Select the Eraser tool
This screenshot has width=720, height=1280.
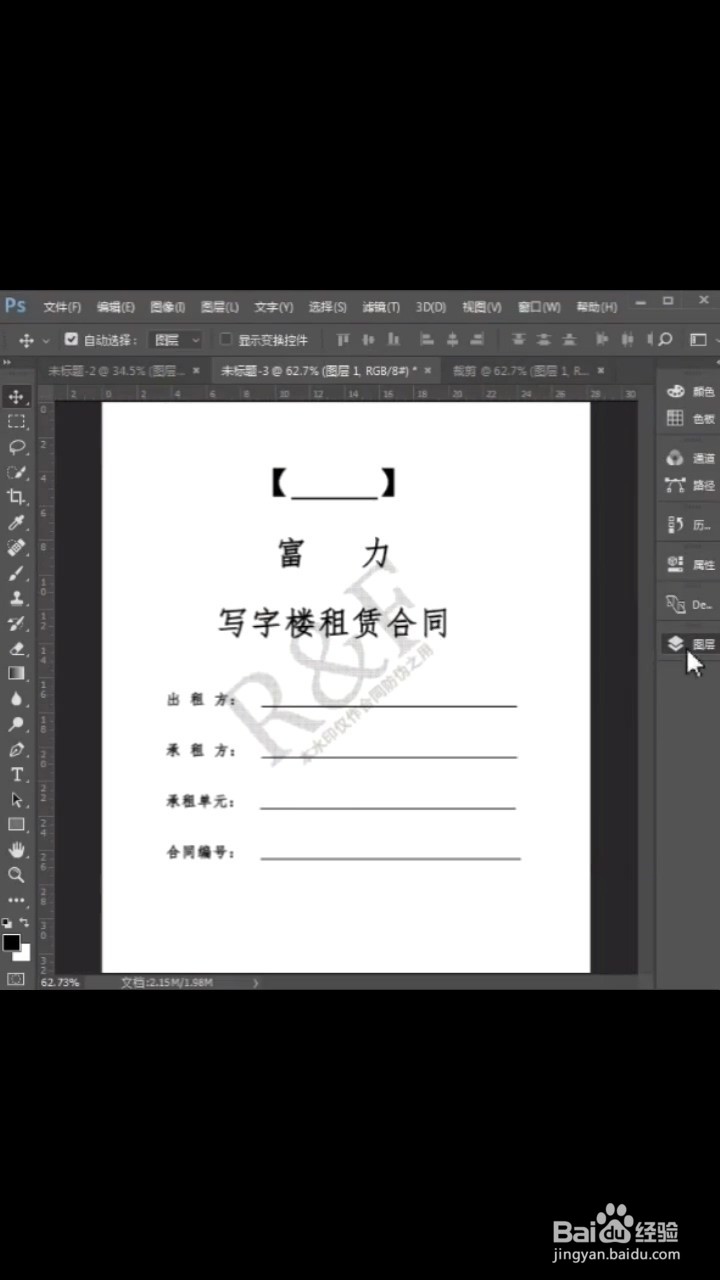tap(16, 648)
